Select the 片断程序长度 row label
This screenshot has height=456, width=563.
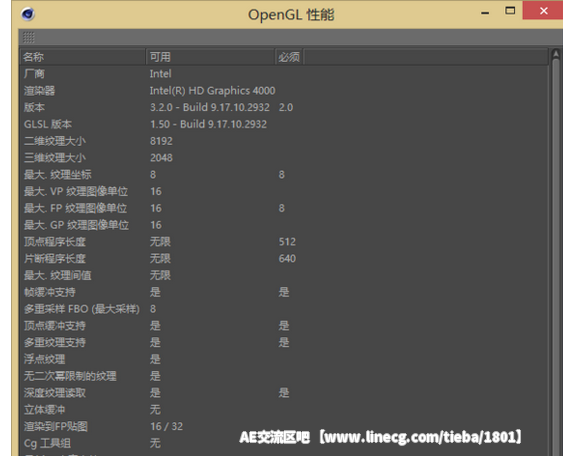(x=55, y=259)
